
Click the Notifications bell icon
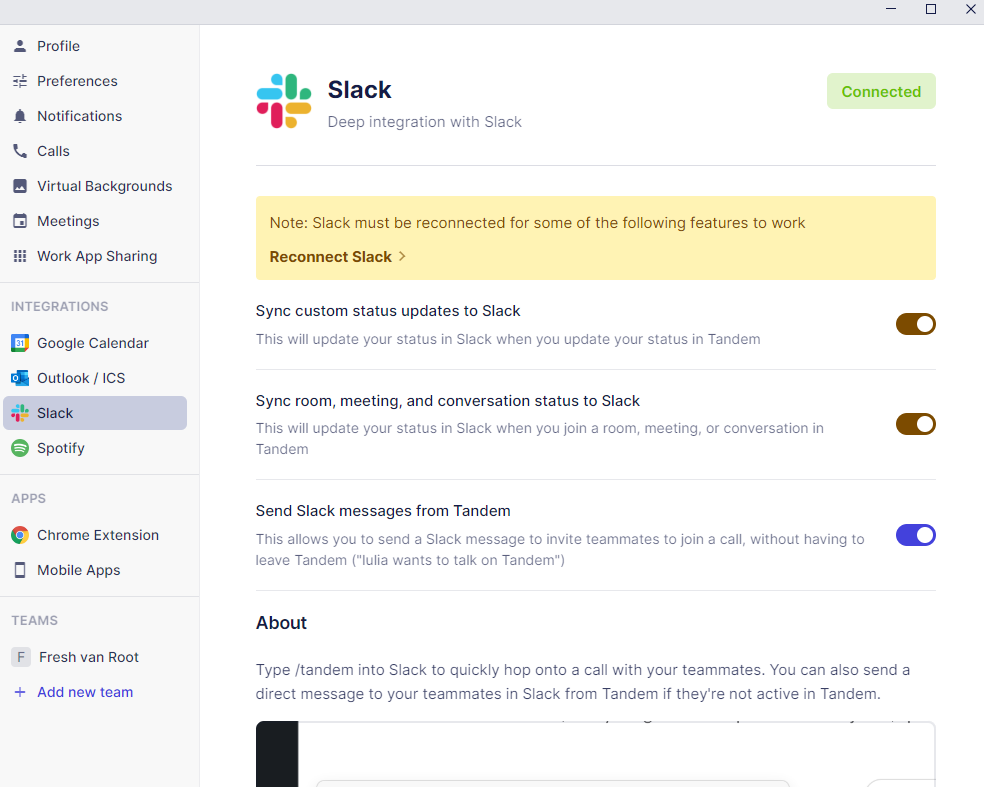pyautogui.click(x=20, y=116)
